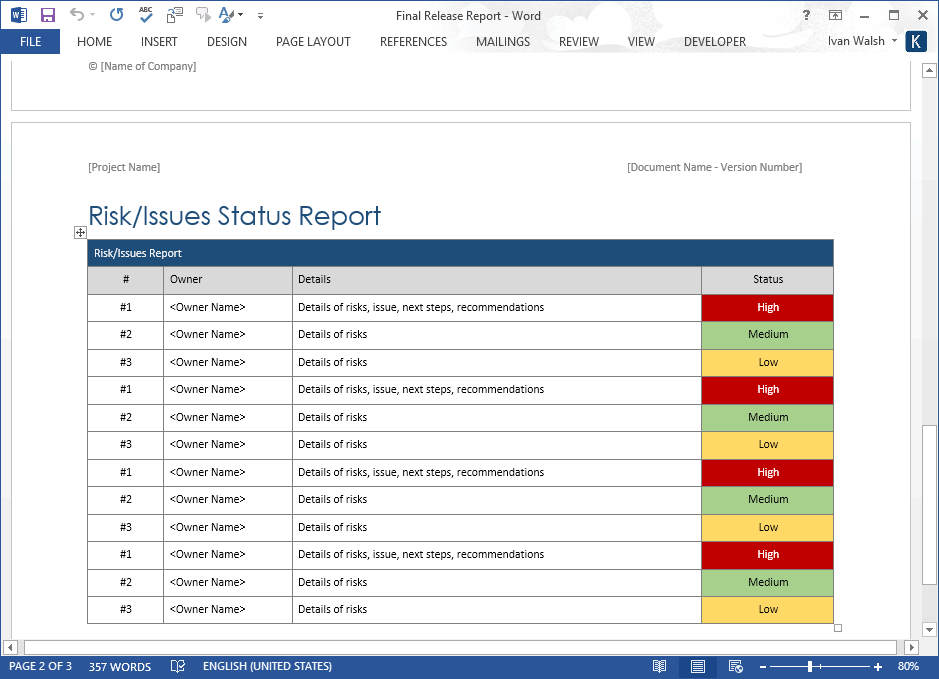Click the zoom slider handle
Image resolution: width=939 pixels, height=679 pixels.
pos(810,666)
